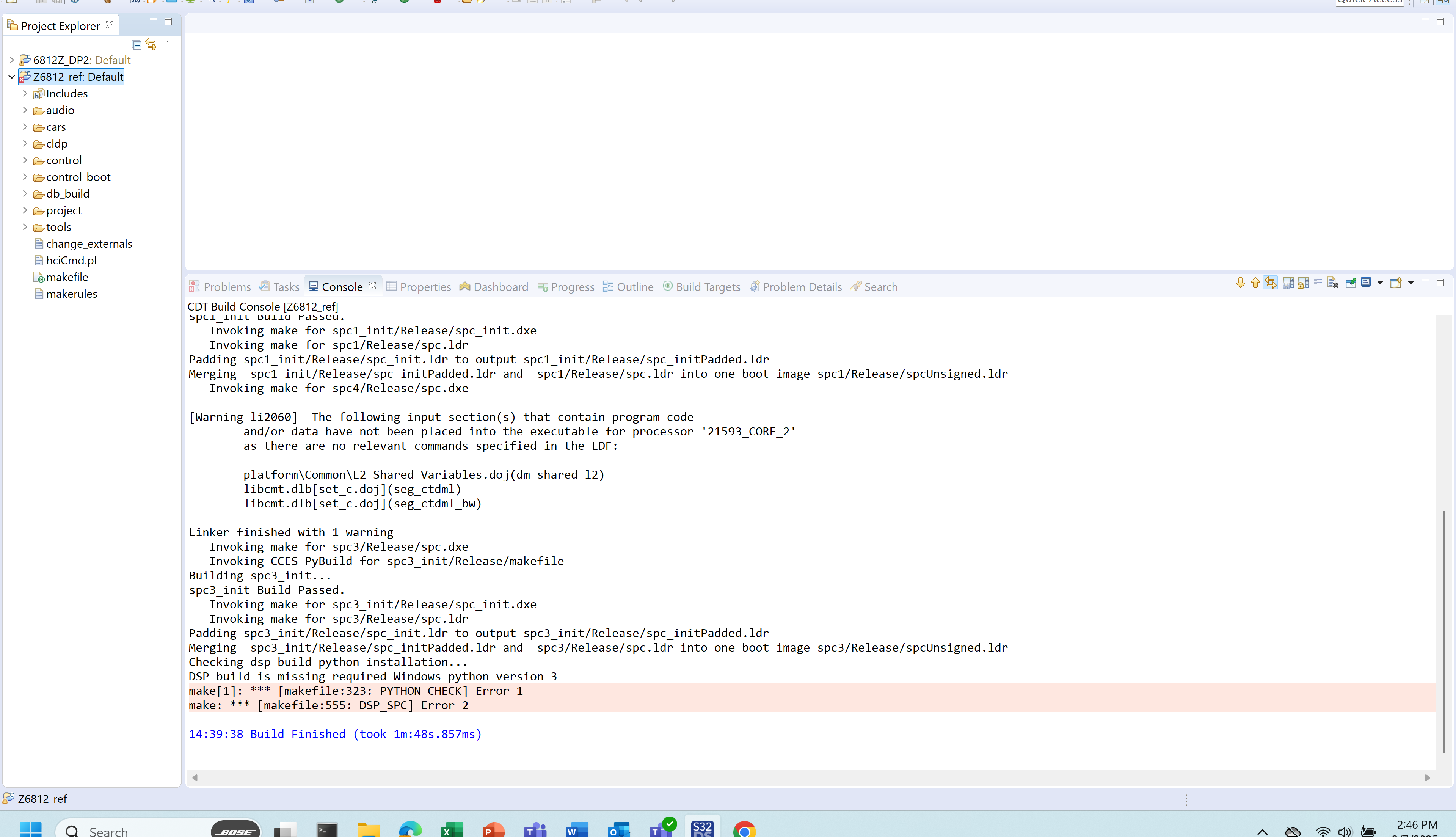Toggle Scroll Lock in console toolbar
This screenshot has height=837, width=1456.
click(x=1302, y=283)
